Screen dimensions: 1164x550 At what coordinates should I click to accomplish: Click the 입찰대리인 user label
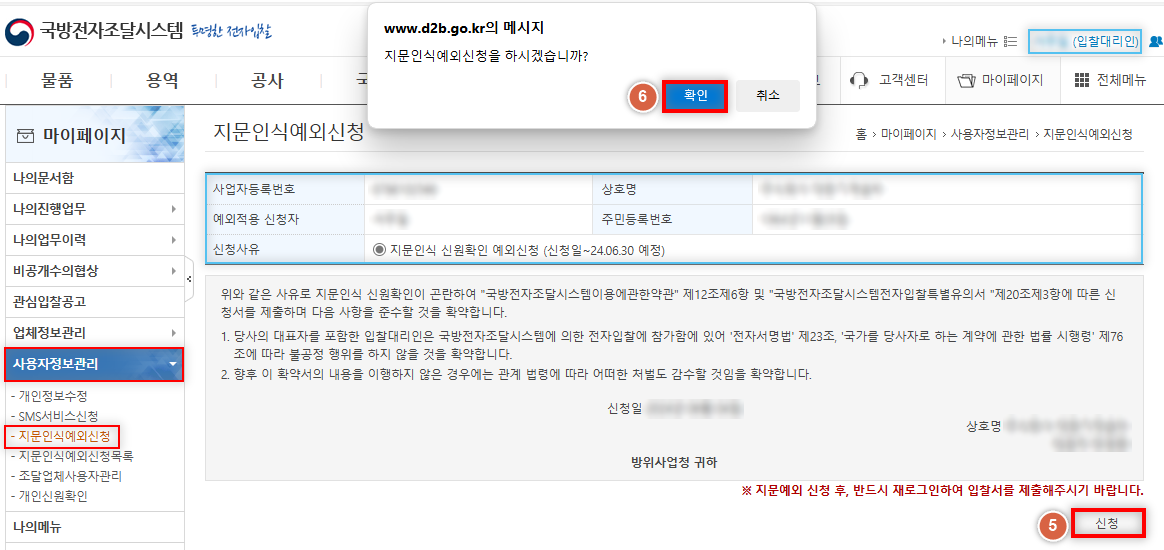(1105, 42)
